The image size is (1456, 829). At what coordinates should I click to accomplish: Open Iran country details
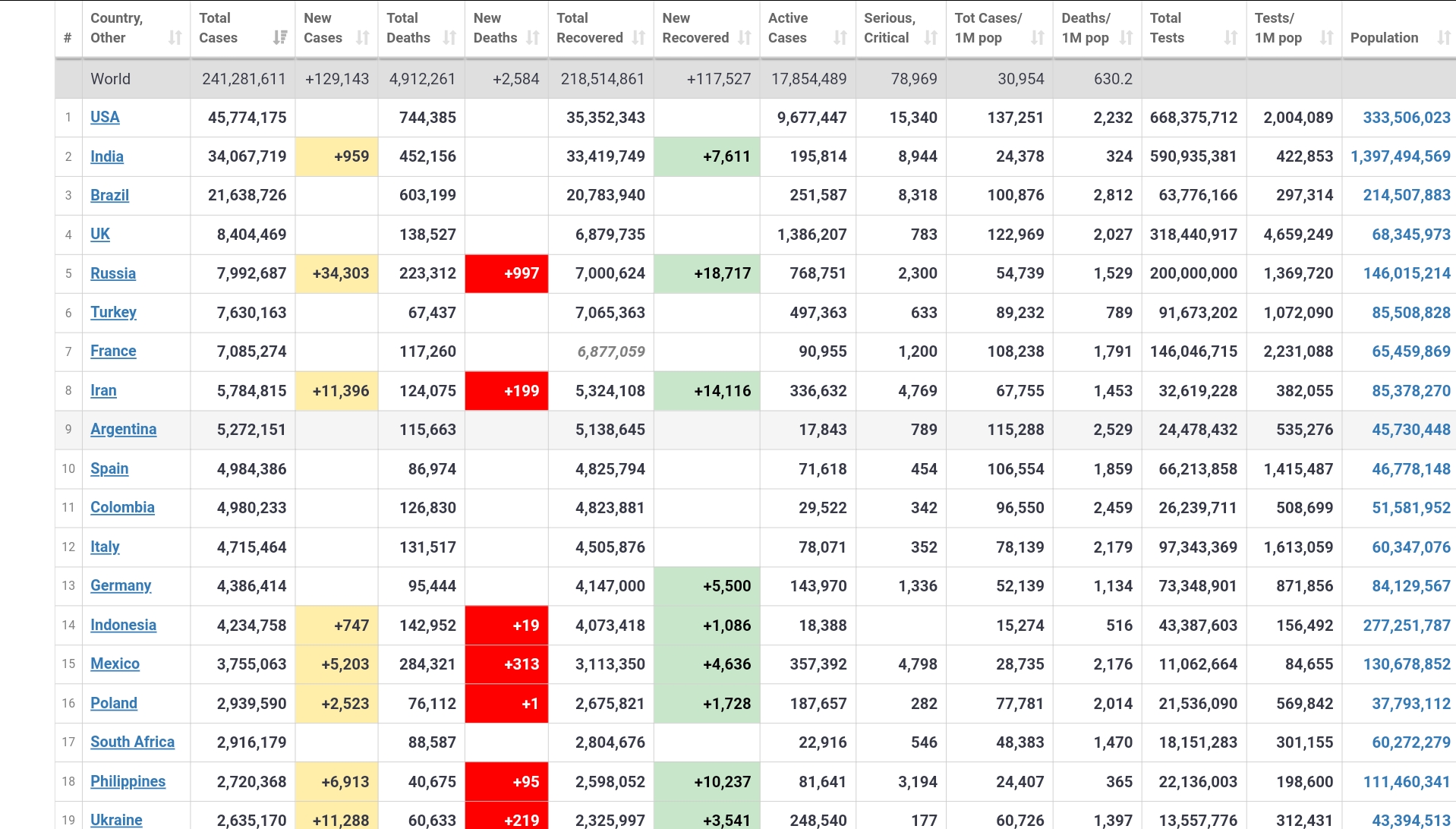click(103, 390)
